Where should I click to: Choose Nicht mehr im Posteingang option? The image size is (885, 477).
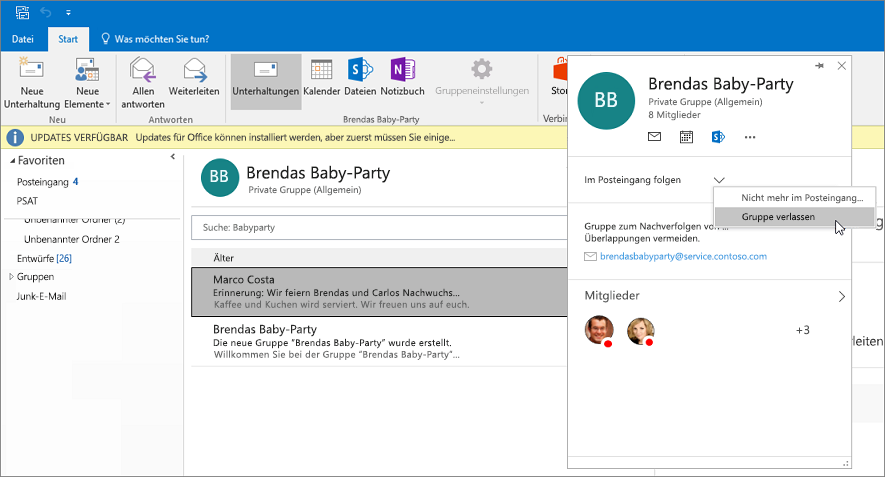pyautogui.click(x=795, y=198)
